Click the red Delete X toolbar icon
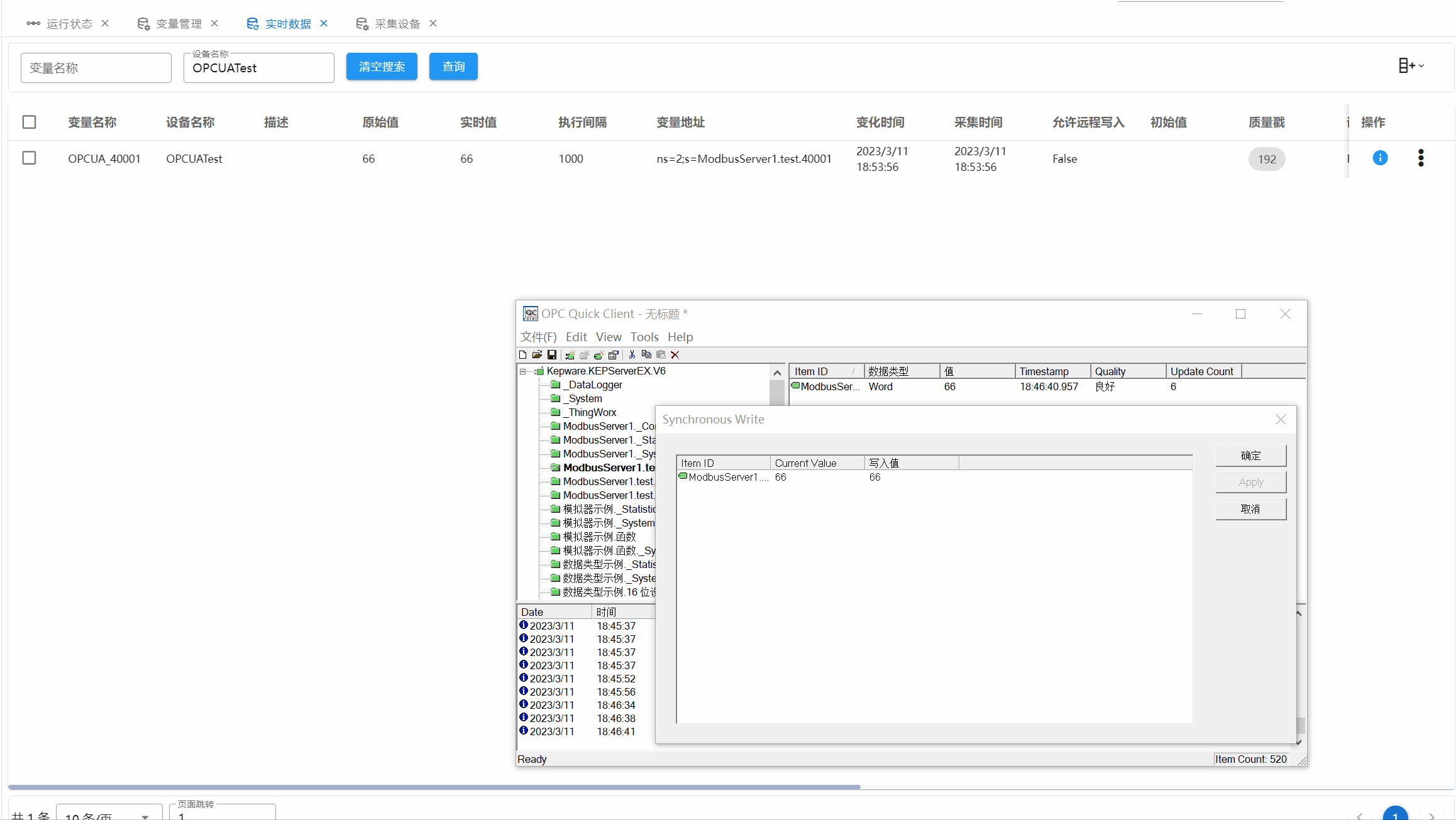Viewport: 1456px width, 820px height. click(x=675, y=355)
